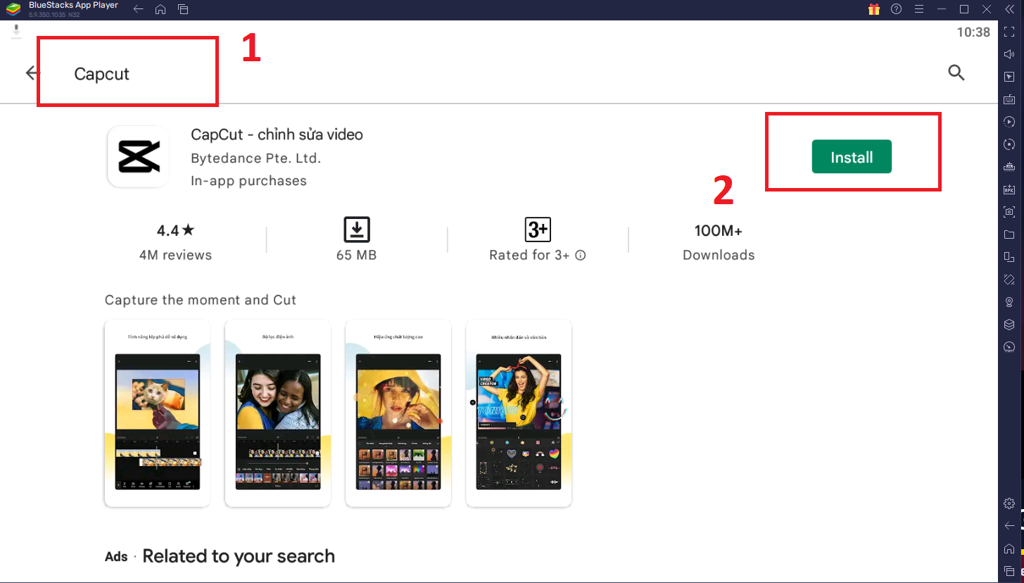Image resolution: width=1024 pixels, height=583 pixels.
Task: Click the Play Store search magnifier
Action: click(956, 72)
